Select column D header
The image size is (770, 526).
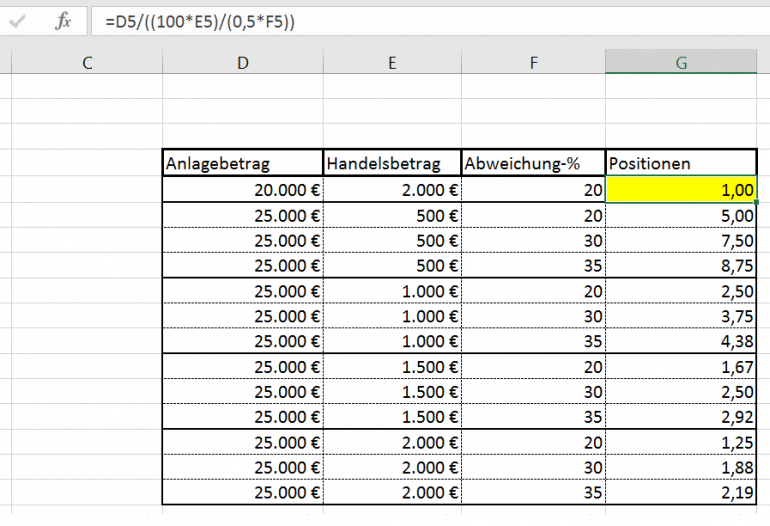[243, 63]
